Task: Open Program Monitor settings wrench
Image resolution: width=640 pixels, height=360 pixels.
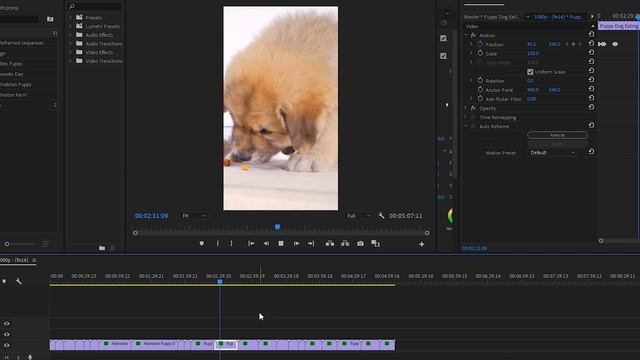Action: [381, 216]
